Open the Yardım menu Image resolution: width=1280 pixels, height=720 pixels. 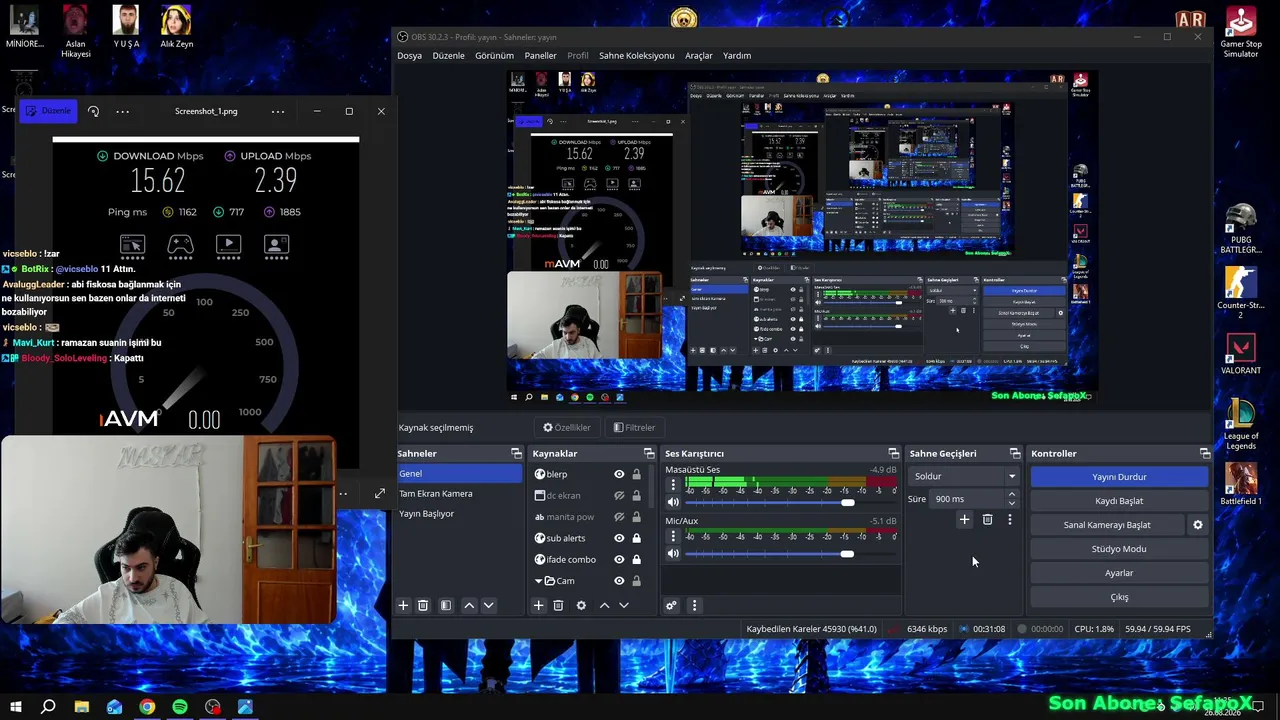pos(737,56)
